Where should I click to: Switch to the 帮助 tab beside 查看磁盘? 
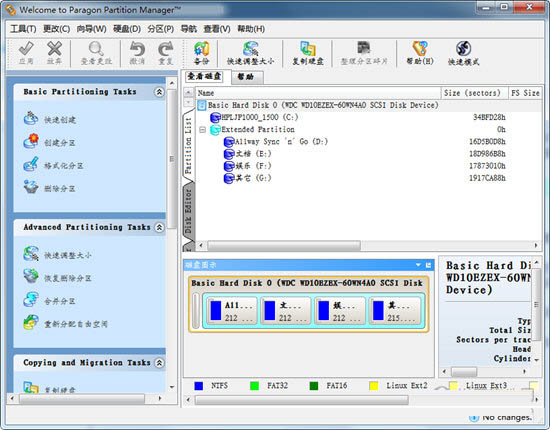pos(246,77)
